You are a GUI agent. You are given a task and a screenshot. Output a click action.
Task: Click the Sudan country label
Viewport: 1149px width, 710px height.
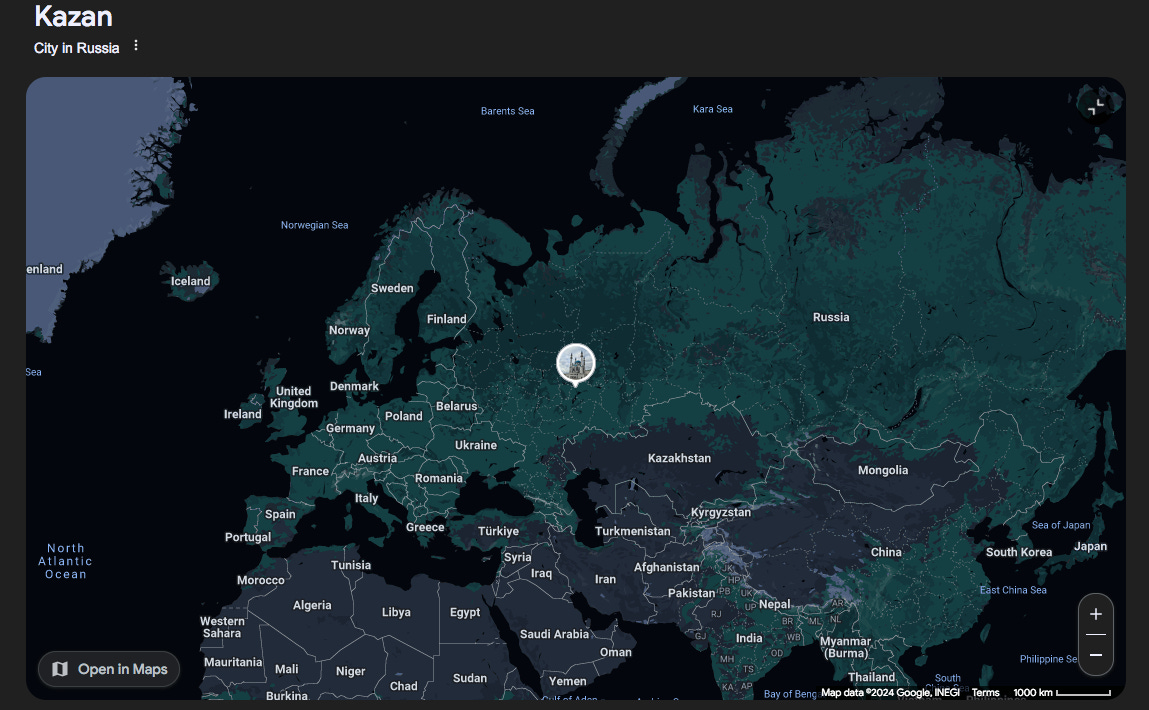click(x=470, y=678)
